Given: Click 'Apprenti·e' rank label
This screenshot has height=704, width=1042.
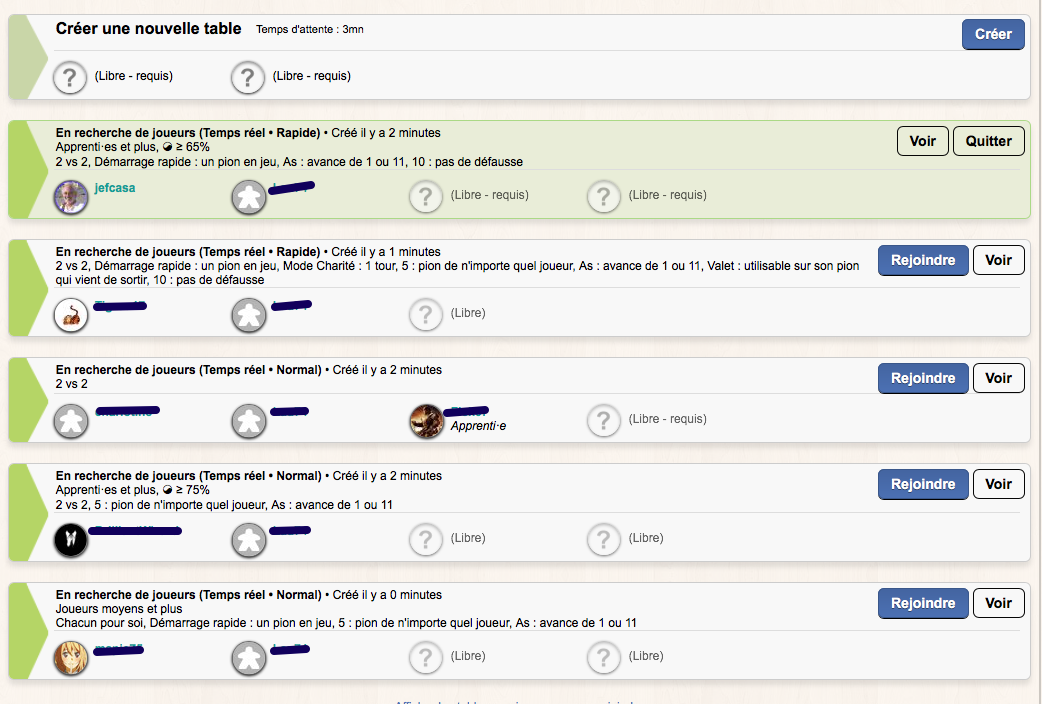Looking at the screenshot, I should pyautogui.click(x=478, y=426).
